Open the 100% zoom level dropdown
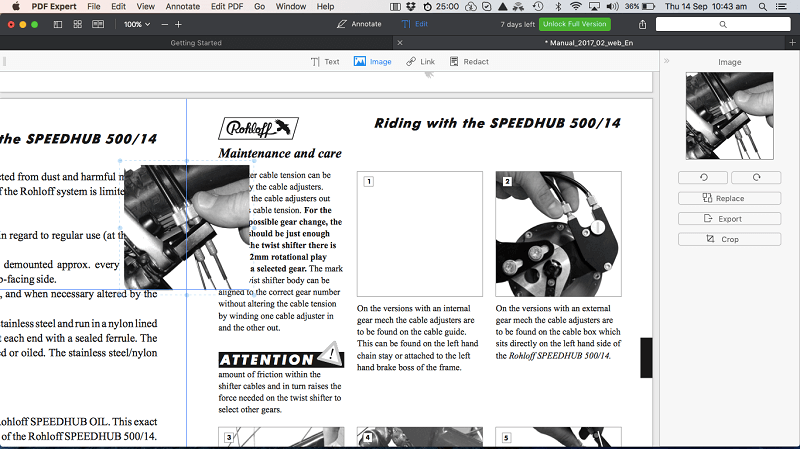This screenshot has width=800, height=449. click(x=137, y=24)
